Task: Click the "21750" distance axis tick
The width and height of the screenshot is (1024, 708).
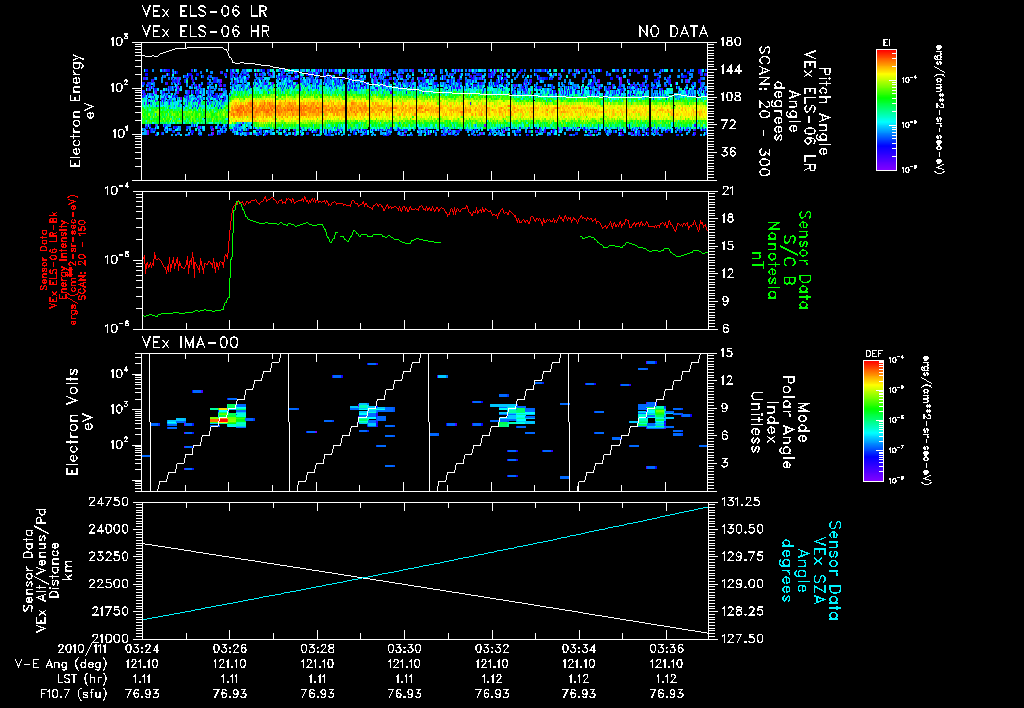Action: tap(108, 611)
